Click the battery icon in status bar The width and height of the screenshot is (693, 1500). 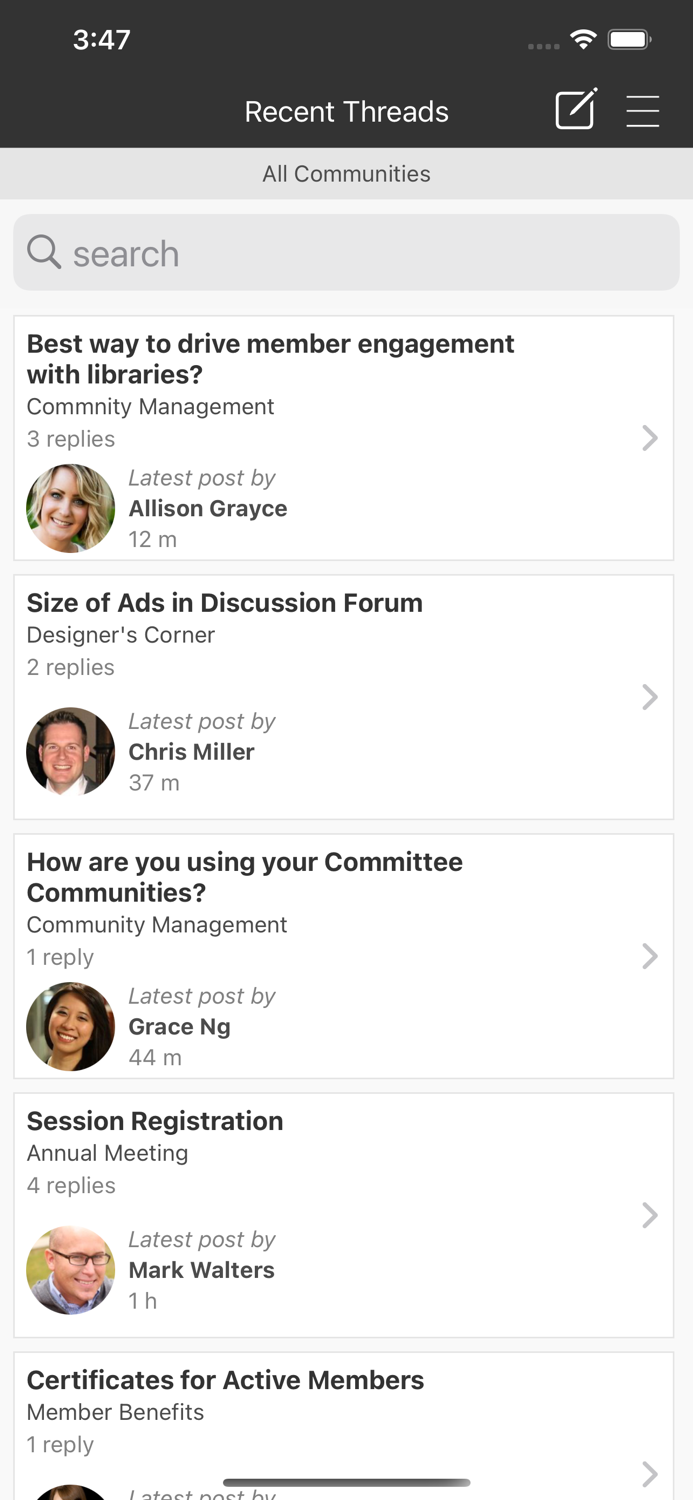click(629, 40)
